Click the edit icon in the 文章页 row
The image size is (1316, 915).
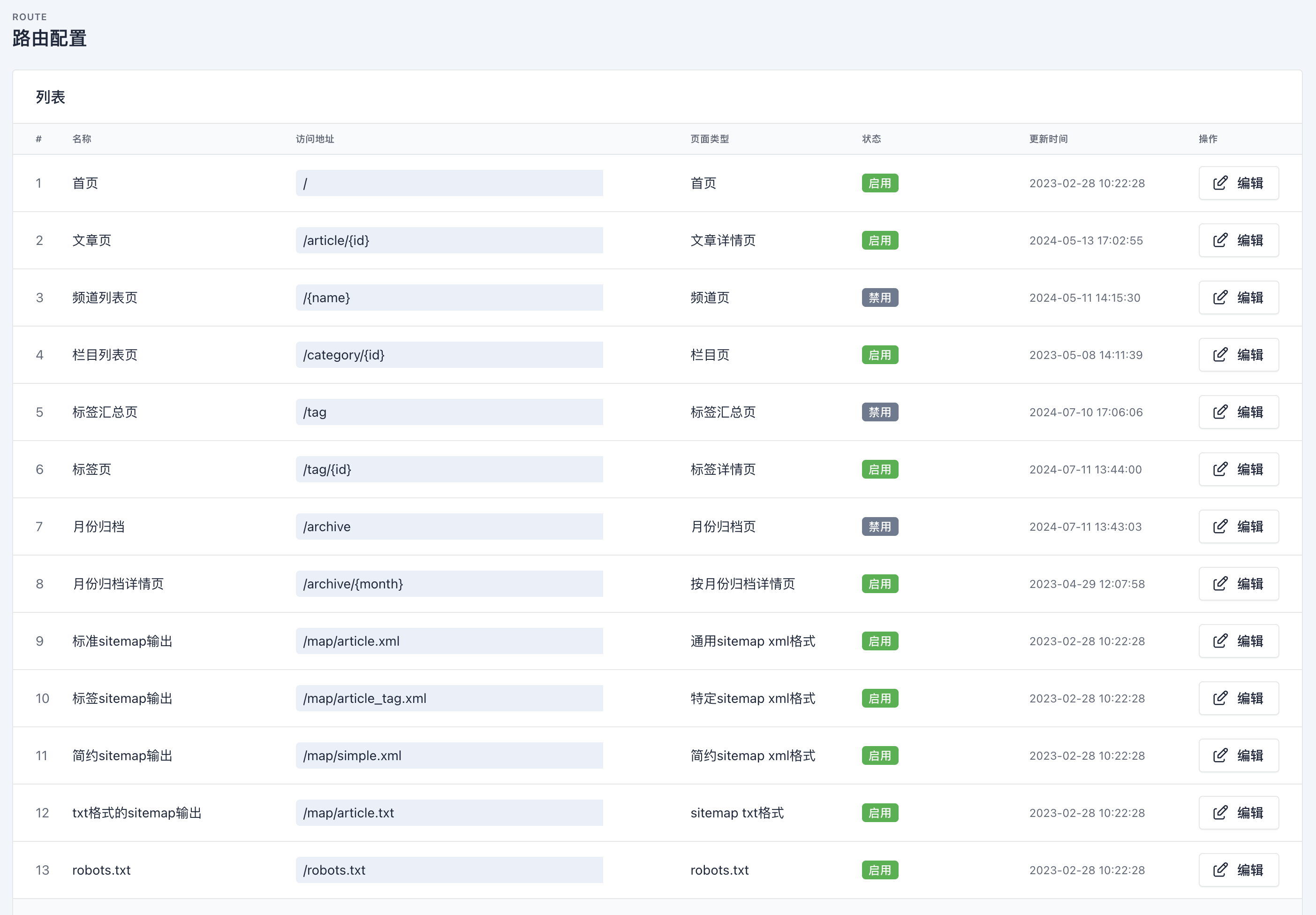click(x=1220, y=240)
